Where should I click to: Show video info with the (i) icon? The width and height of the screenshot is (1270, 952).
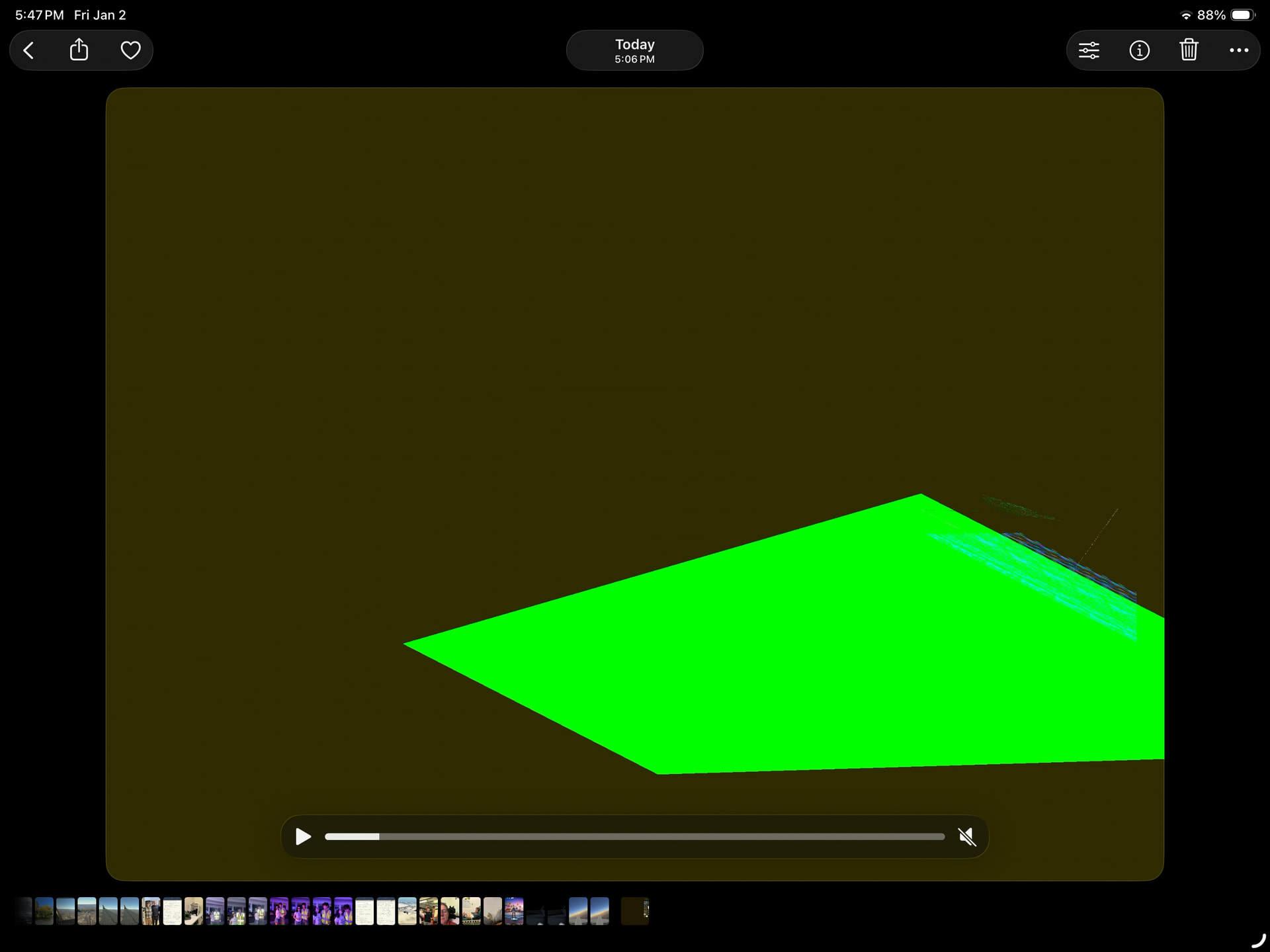[1139, 50]
